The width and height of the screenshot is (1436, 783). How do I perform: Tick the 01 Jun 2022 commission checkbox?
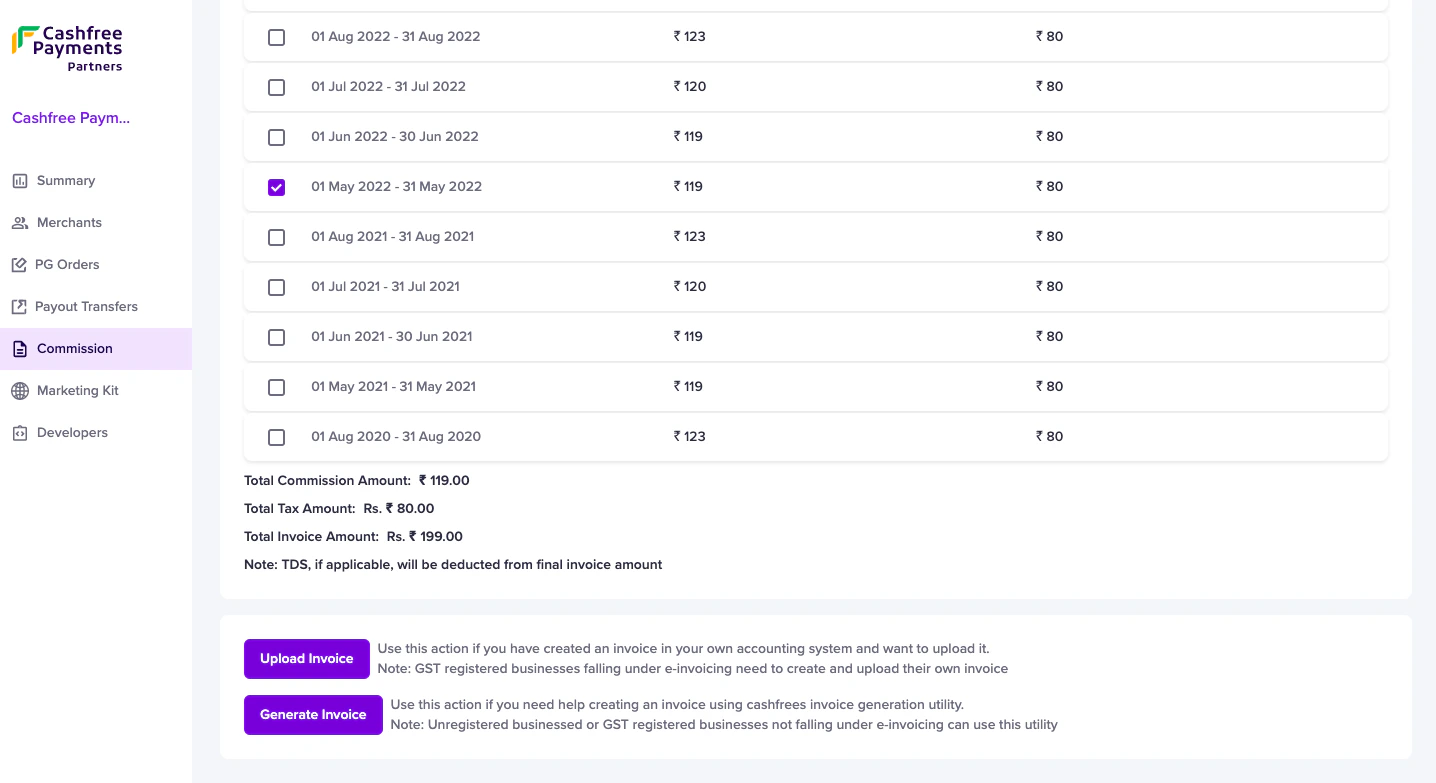[x=277, y=137]
